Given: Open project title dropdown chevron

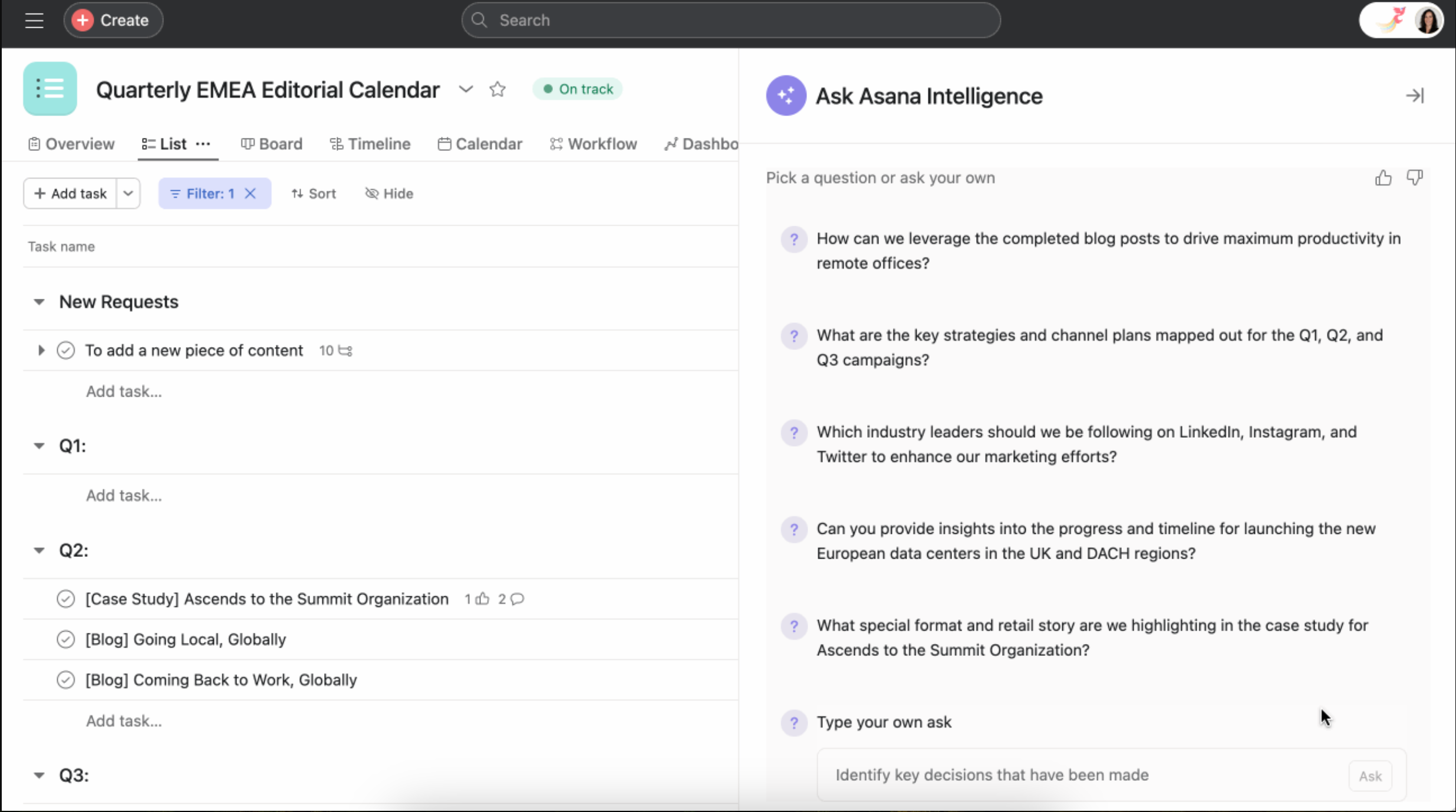Looking at the screenshot, I should click(x=466, y=90).
